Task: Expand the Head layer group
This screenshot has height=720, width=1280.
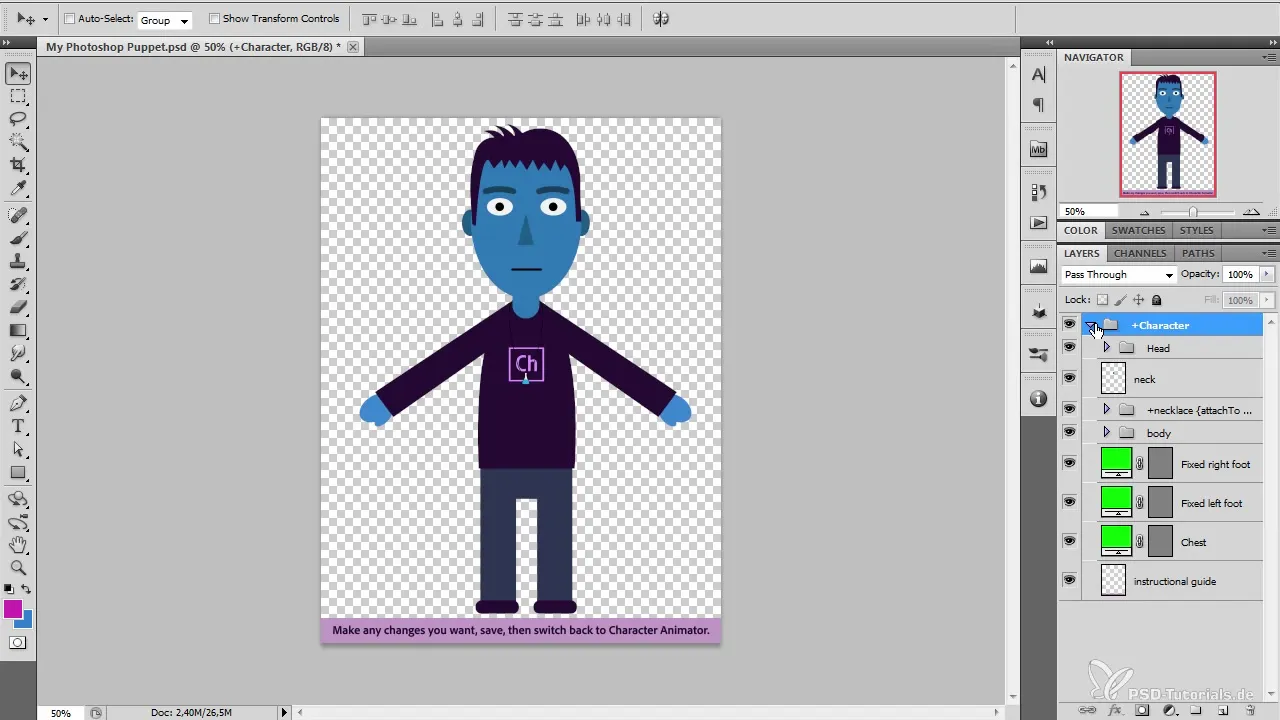Action: point(1106,348)
